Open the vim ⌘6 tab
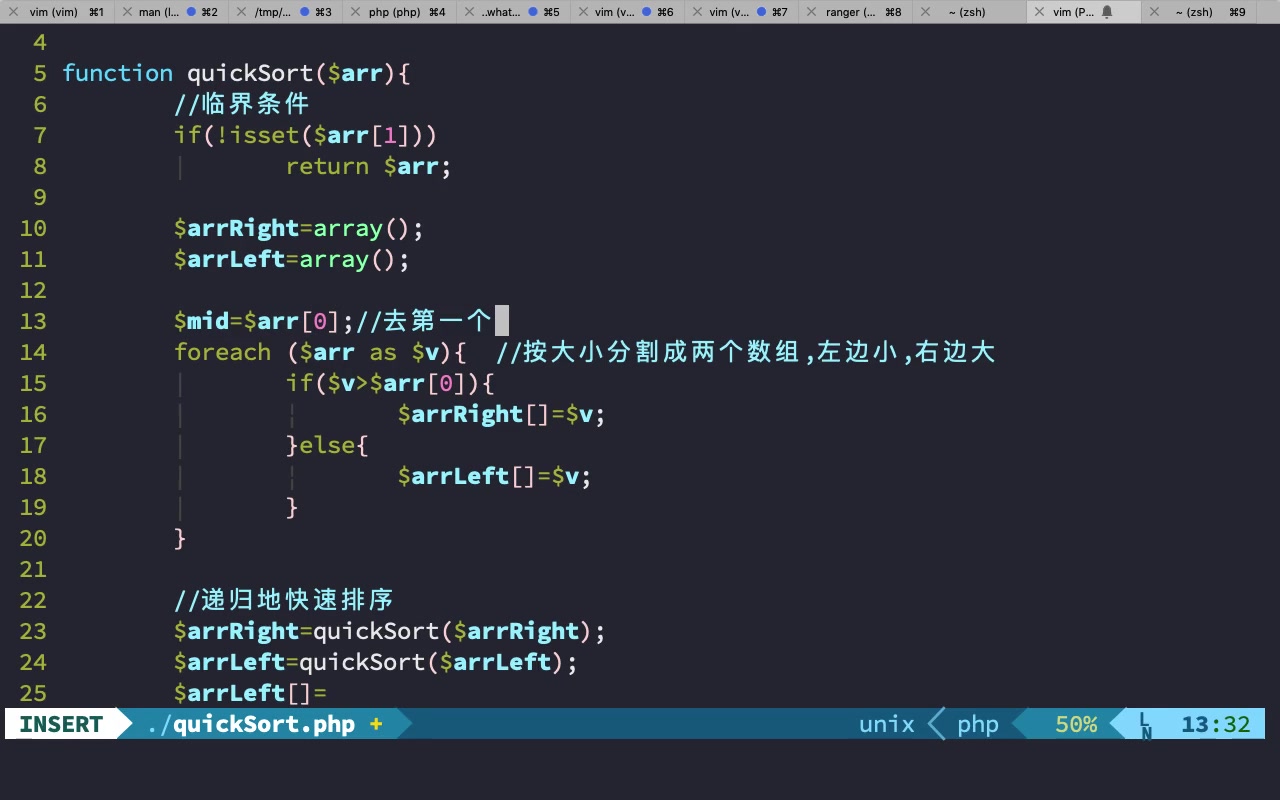The height and width of the screenshot is (800, 1280). (627, 12)
